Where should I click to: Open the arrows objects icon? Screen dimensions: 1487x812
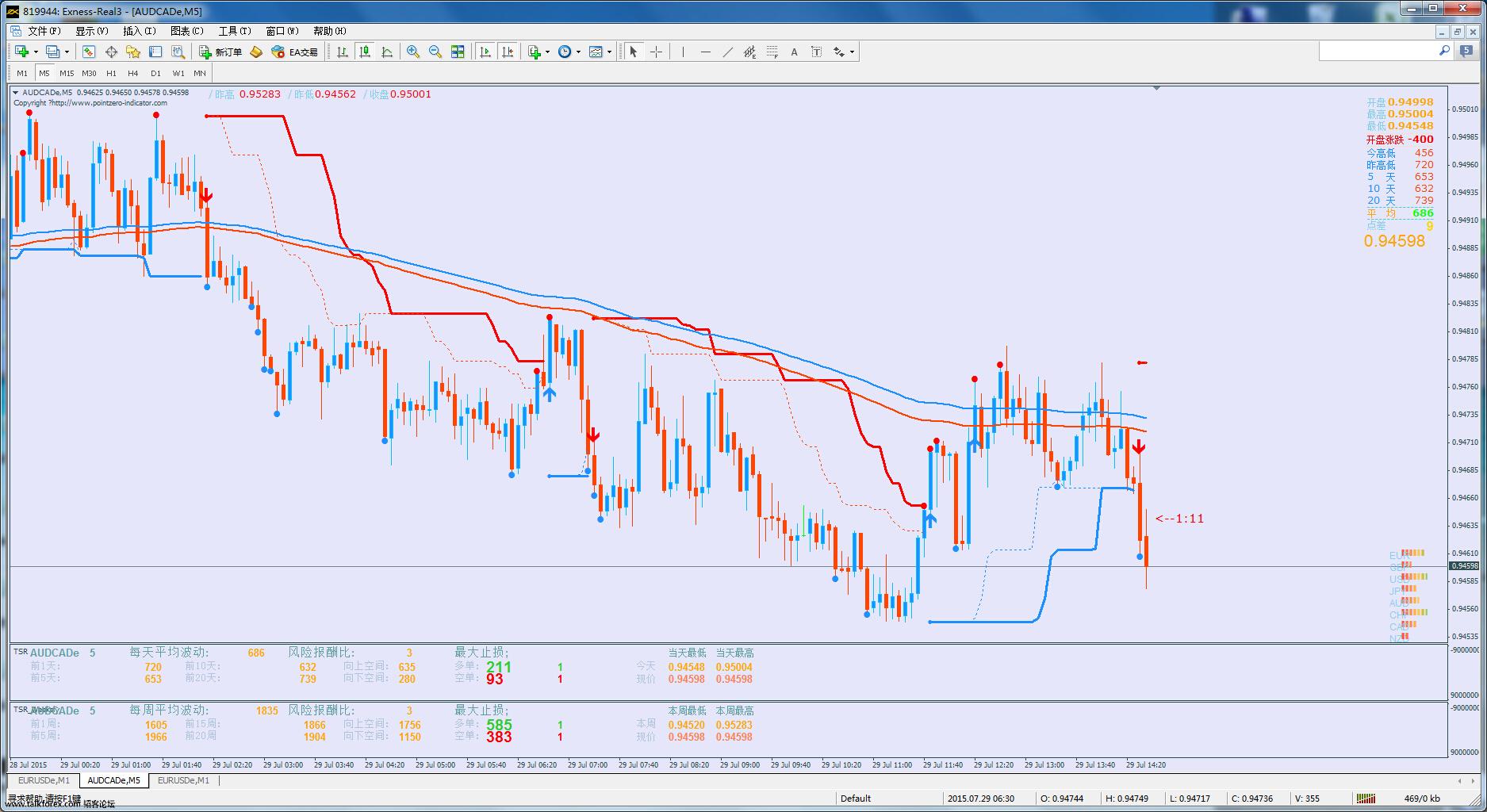click(839, 52)
